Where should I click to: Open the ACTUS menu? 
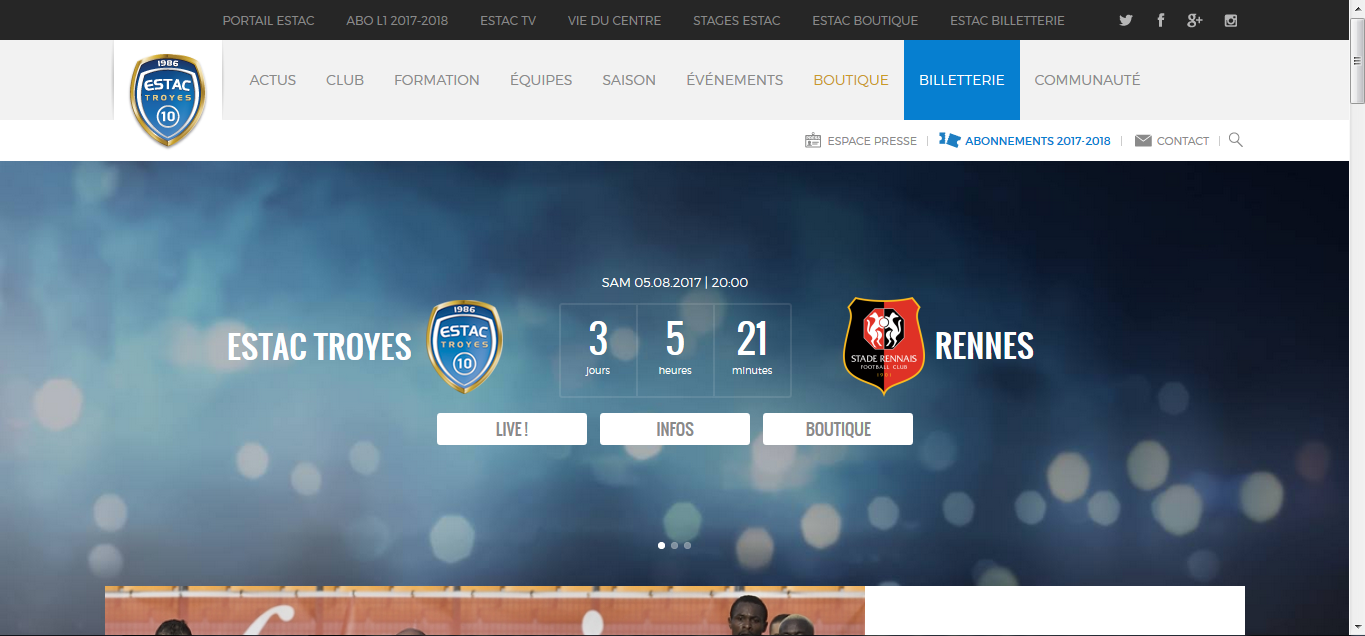273,80
